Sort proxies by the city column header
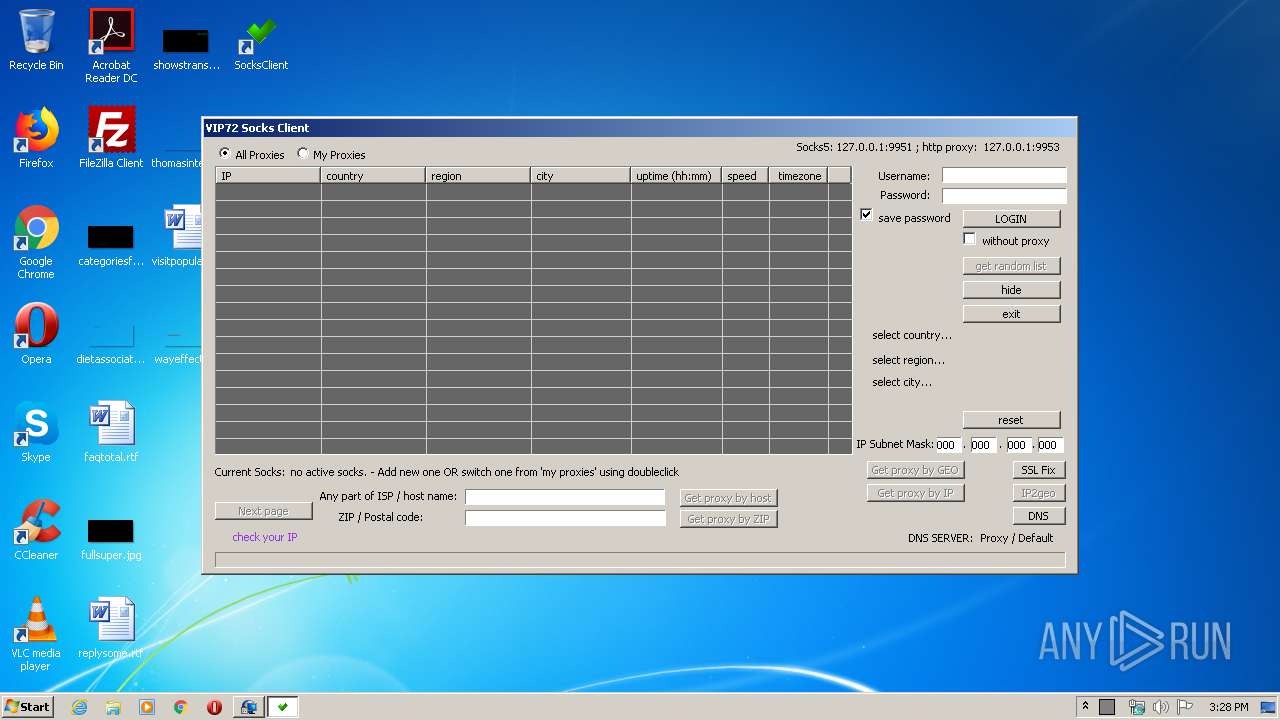This screenshot has width=1280, height=720. pos(581,176)
